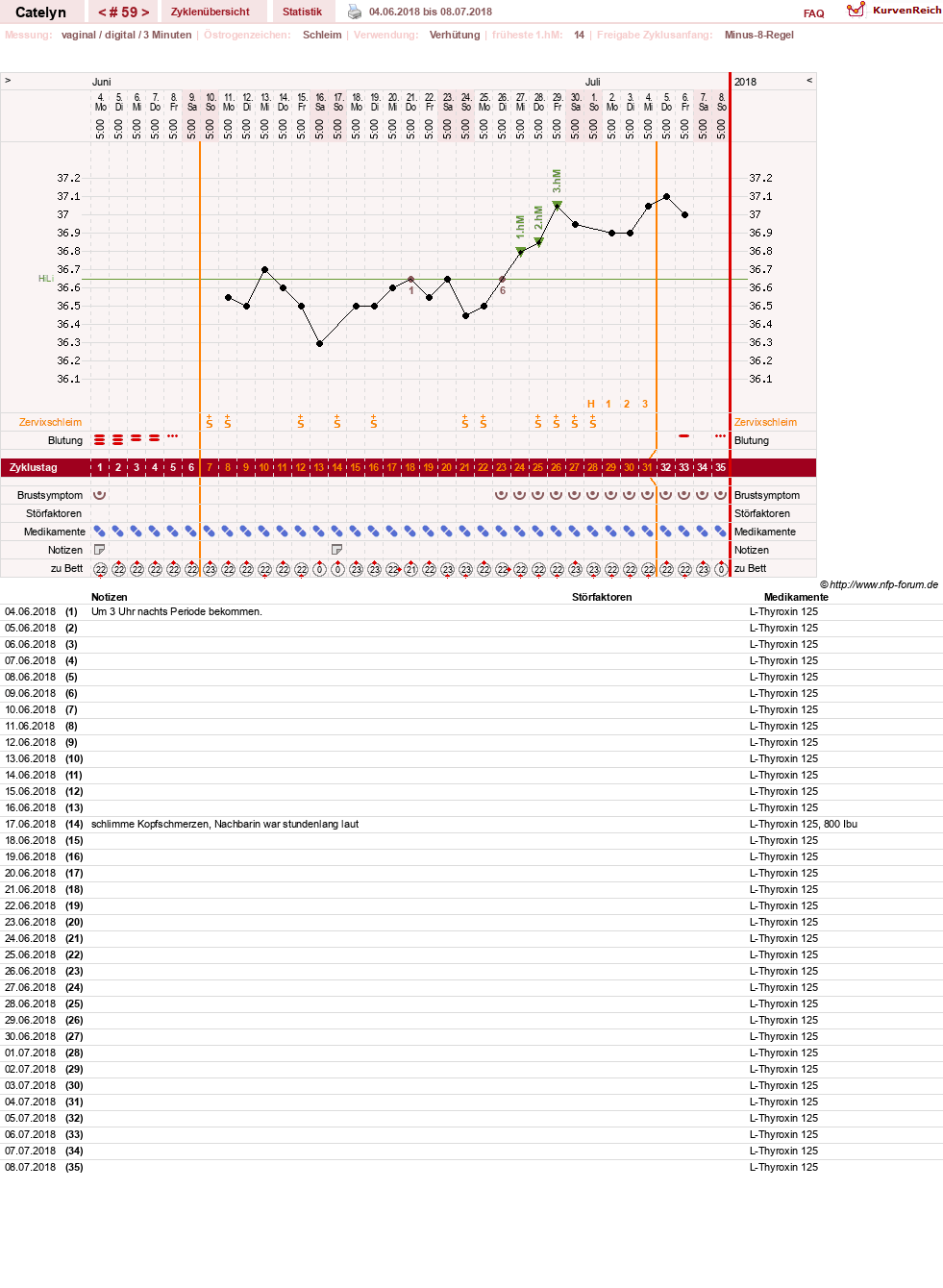The height and width of the screenshot is (1288, 943).
Task: Open the FAQ link
Action: 813,13
